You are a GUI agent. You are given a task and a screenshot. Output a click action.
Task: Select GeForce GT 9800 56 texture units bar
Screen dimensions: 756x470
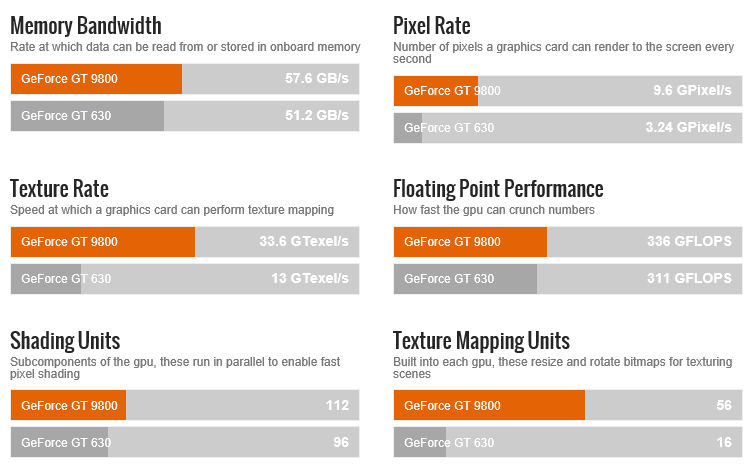tap(568, 405)
